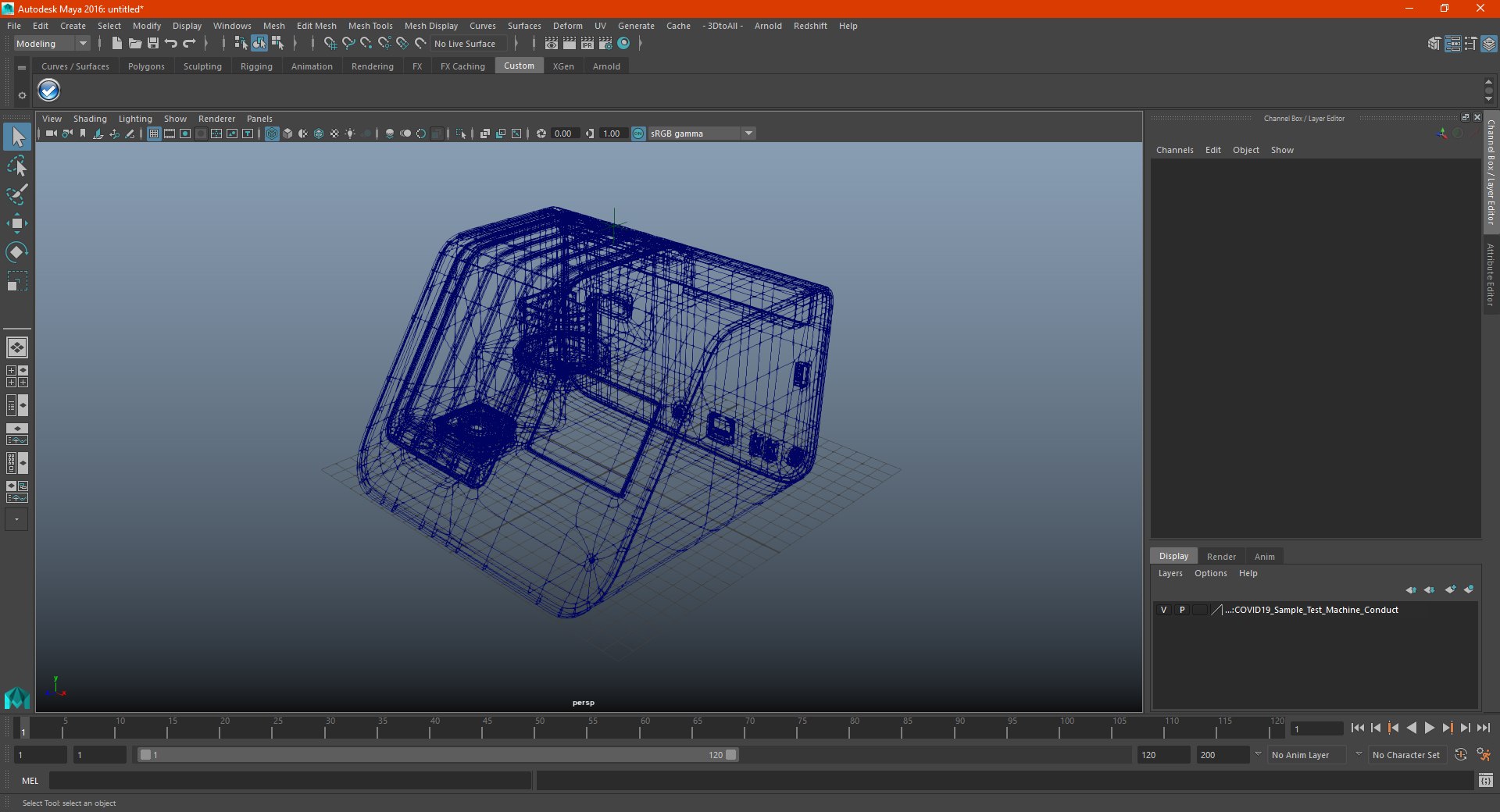This screenshot has height=812, width=1500.
Task: Click the MEL command line input field
Action: click(x=290, y=780)
